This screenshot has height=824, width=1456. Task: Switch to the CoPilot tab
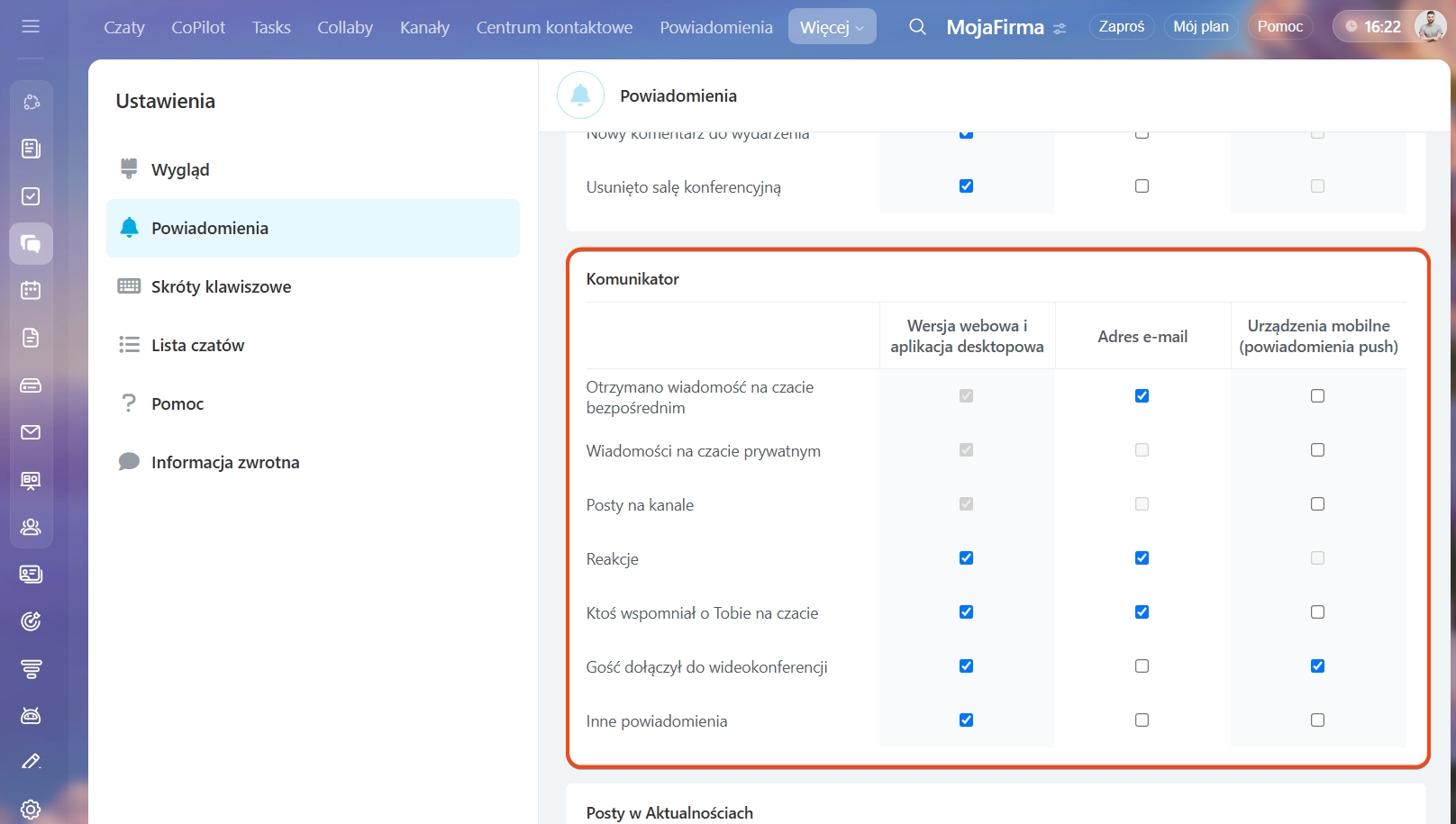(198, 27)
